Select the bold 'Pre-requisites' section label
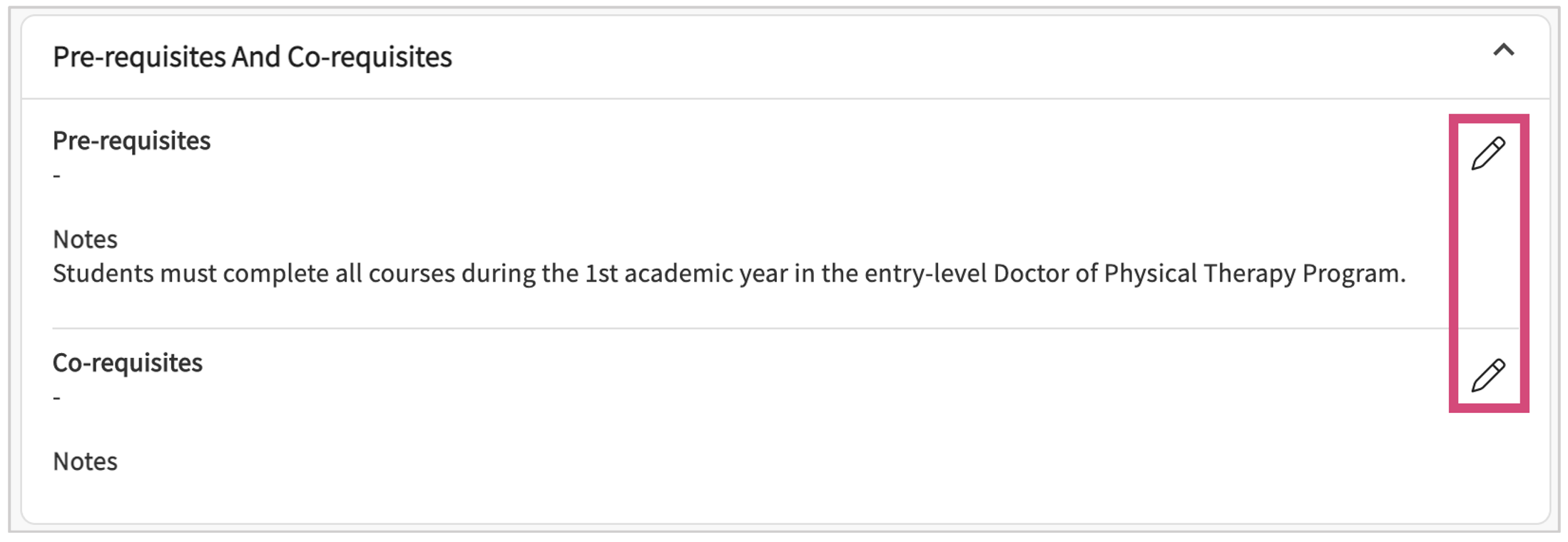The width and height of the screenshot is (1568, 542). click(131, 141)
